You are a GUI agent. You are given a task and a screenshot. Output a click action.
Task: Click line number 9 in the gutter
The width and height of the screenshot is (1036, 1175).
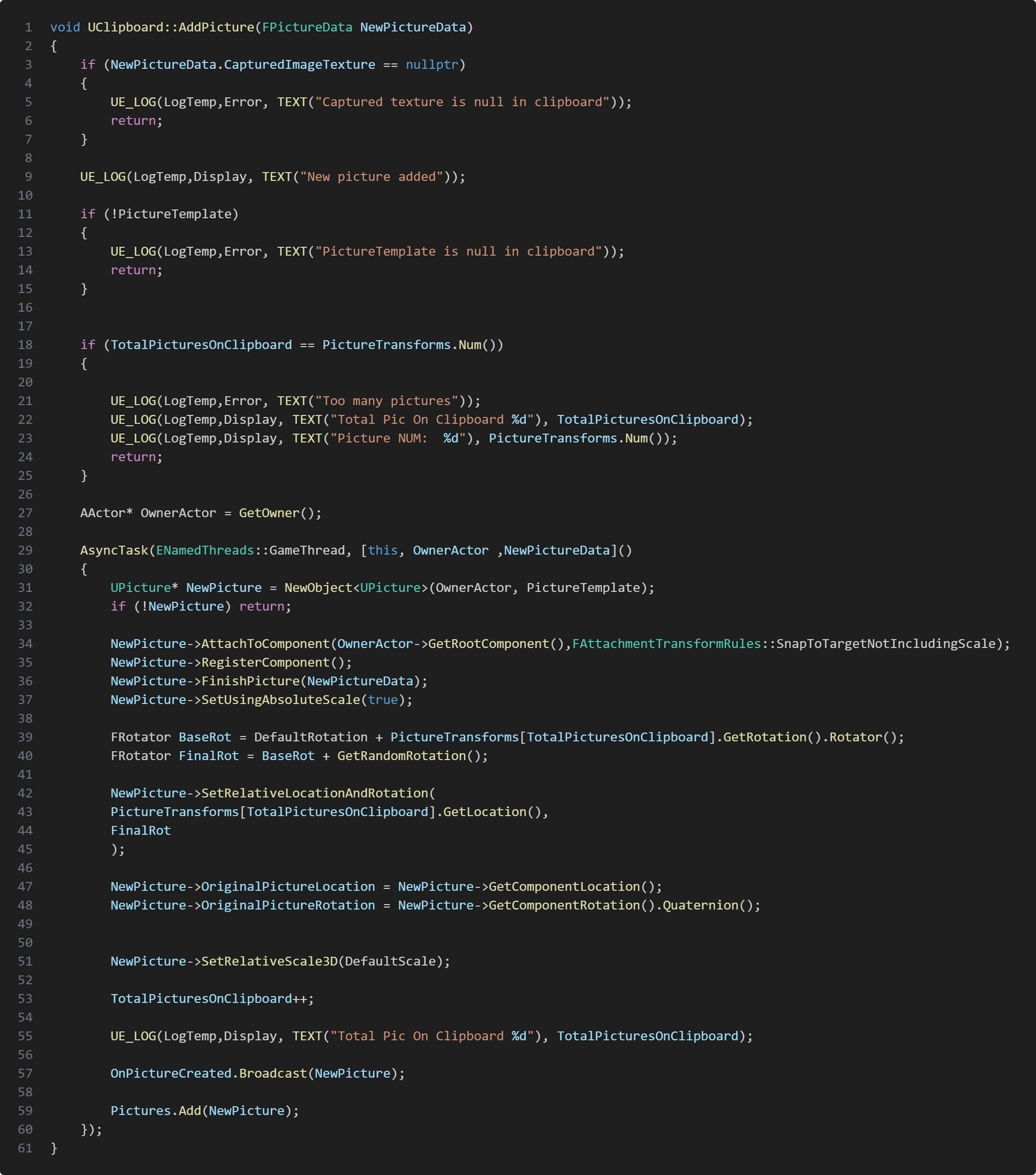pos(28,177)
